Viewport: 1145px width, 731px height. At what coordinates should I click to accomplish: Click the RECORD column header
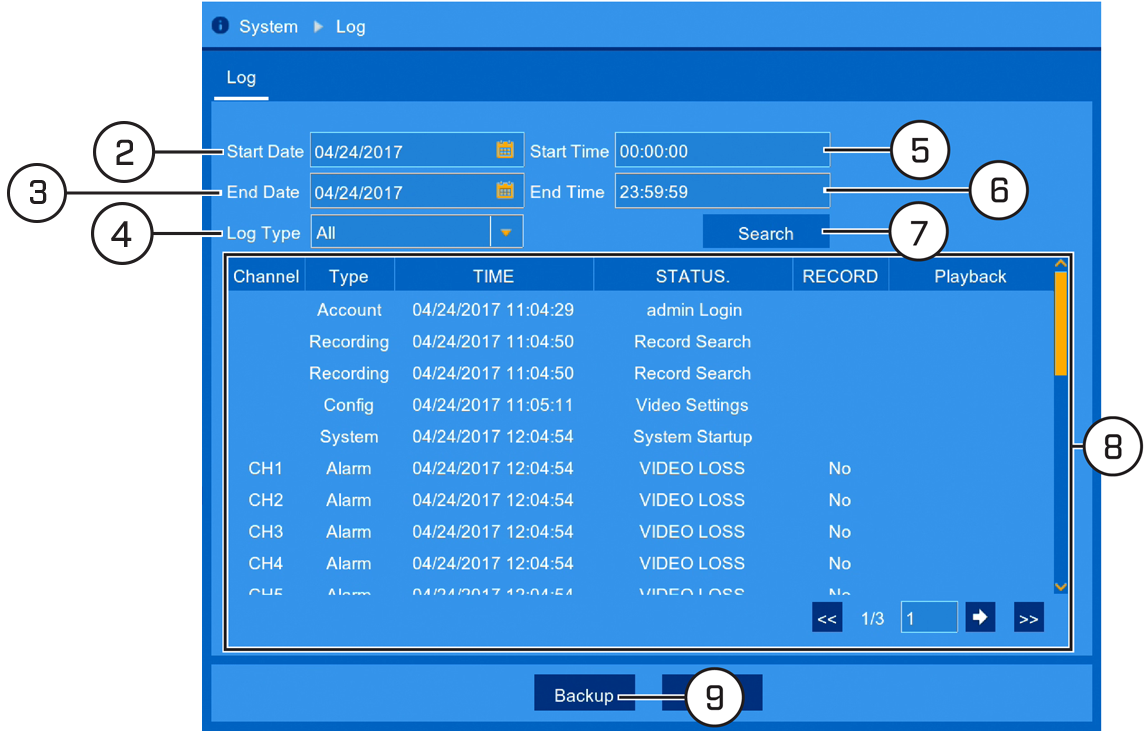pos(840,276)
